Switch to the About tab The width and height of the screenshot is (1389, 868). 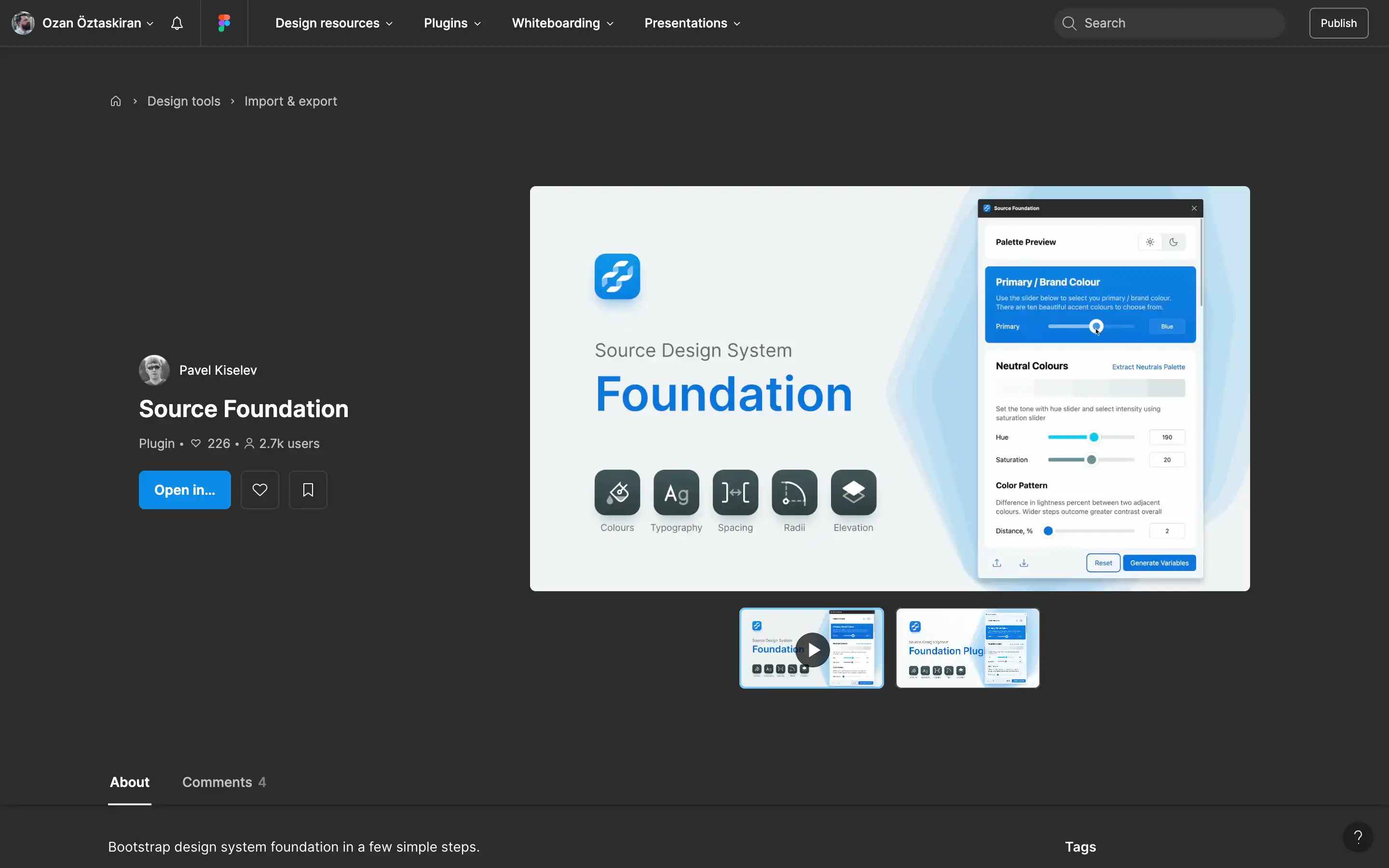pos(130,782)
